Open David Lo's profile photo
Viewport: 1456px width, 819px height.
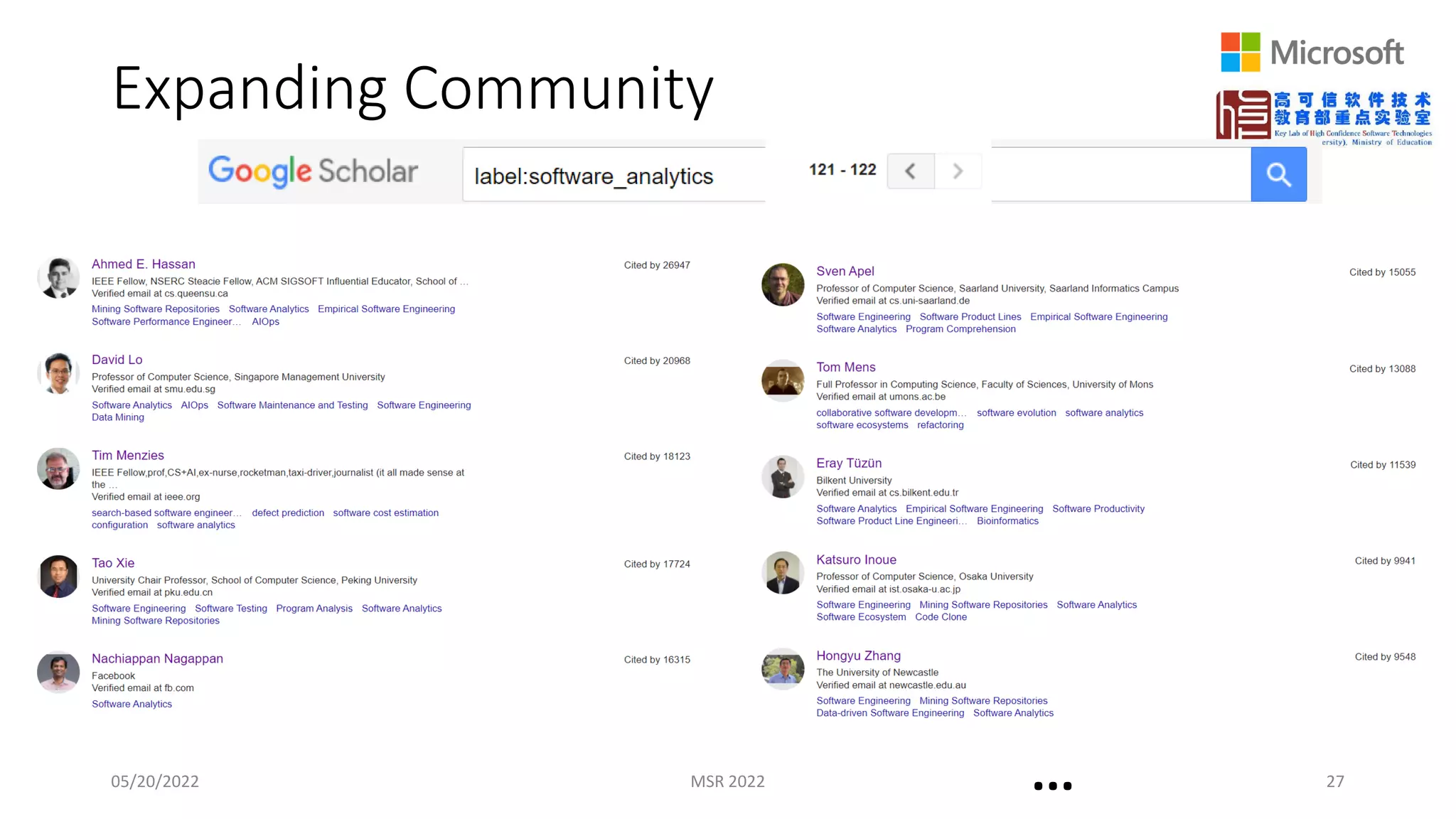(x=58, y=373)
